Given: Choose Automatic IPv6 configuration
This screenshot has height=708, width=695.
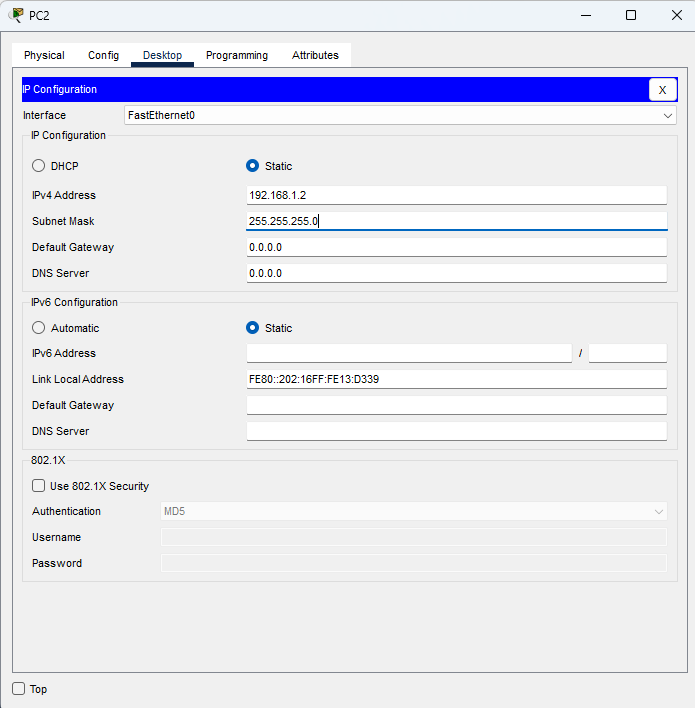Looking at the screenshot, I should (39, 328).
